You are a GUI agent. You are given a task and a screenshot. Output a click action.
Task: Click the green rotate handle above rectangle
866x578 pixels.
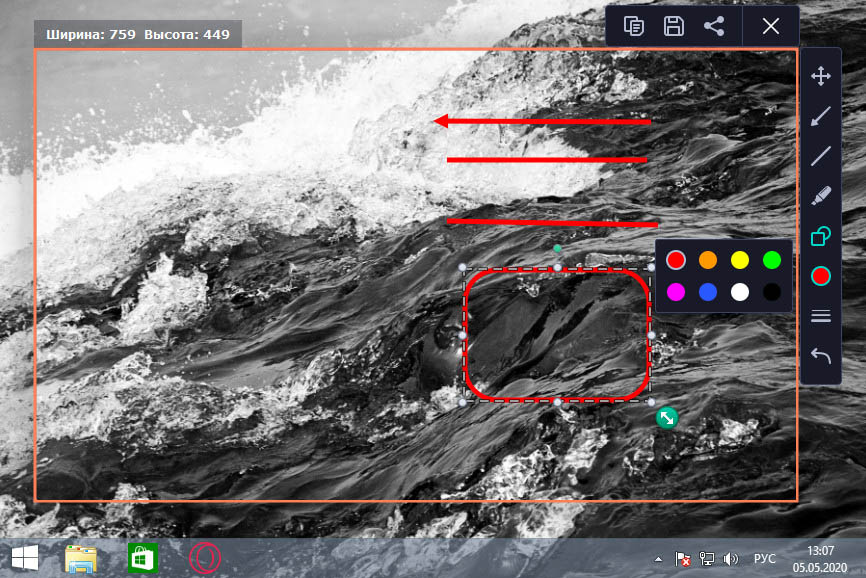[557, 249]
